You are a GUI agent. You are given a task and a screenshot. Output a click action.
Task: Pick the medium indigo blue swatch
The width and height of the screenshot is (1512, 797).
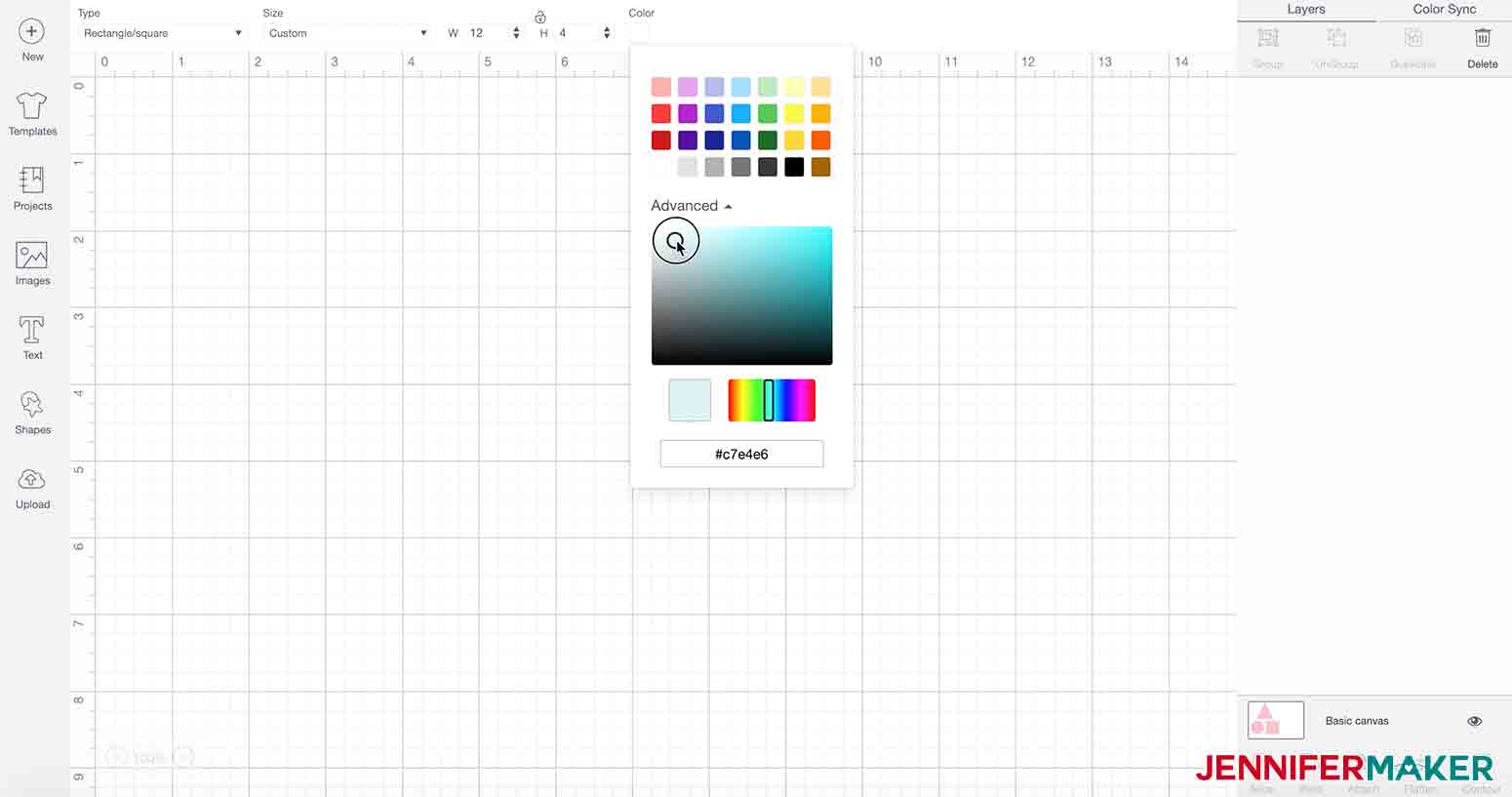coord(714,113)
